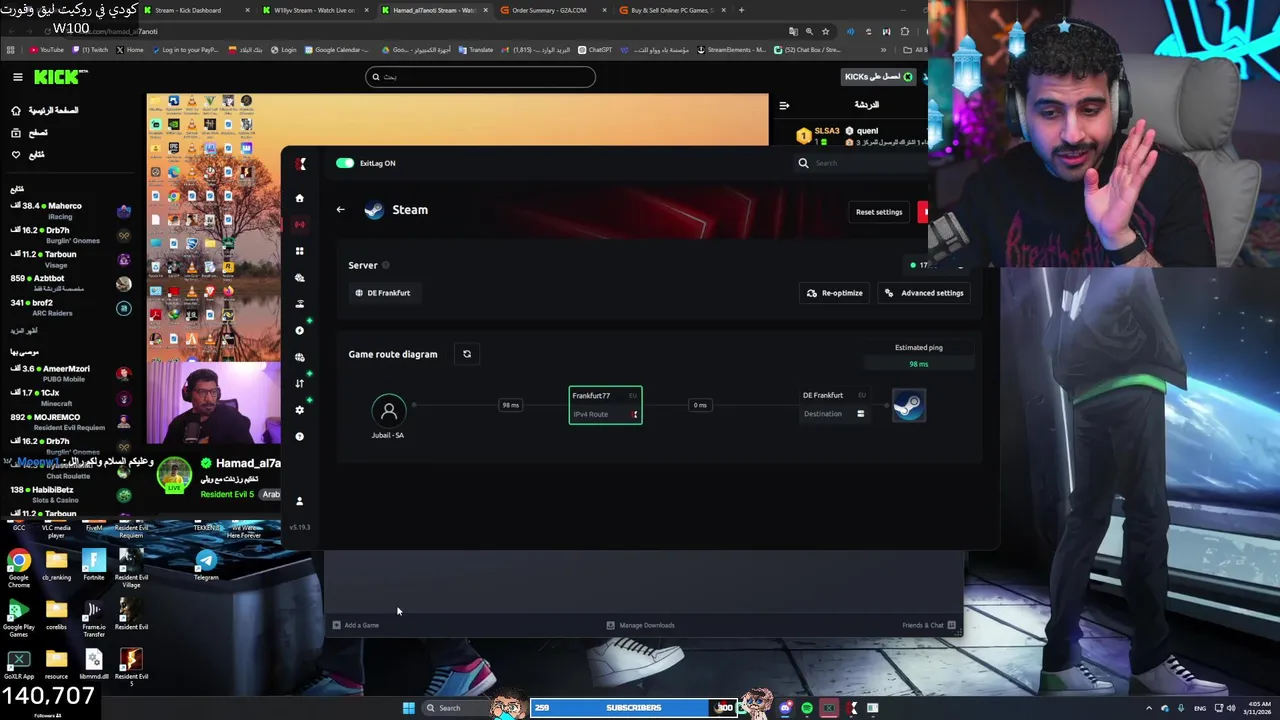Click Reset settings button

pos(879,212)
